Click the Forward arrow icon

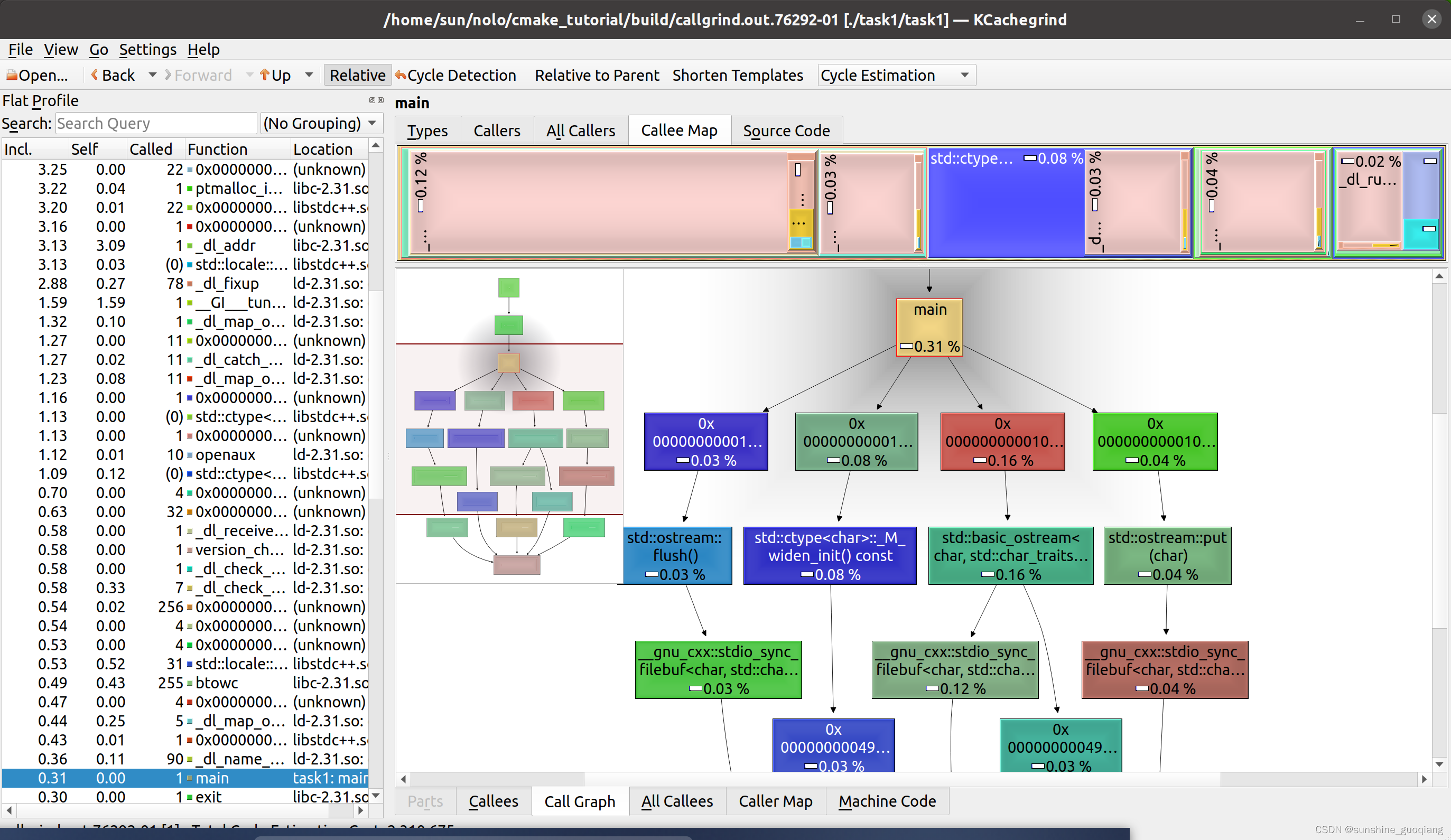pyautogui.click(x=168, y=75)
